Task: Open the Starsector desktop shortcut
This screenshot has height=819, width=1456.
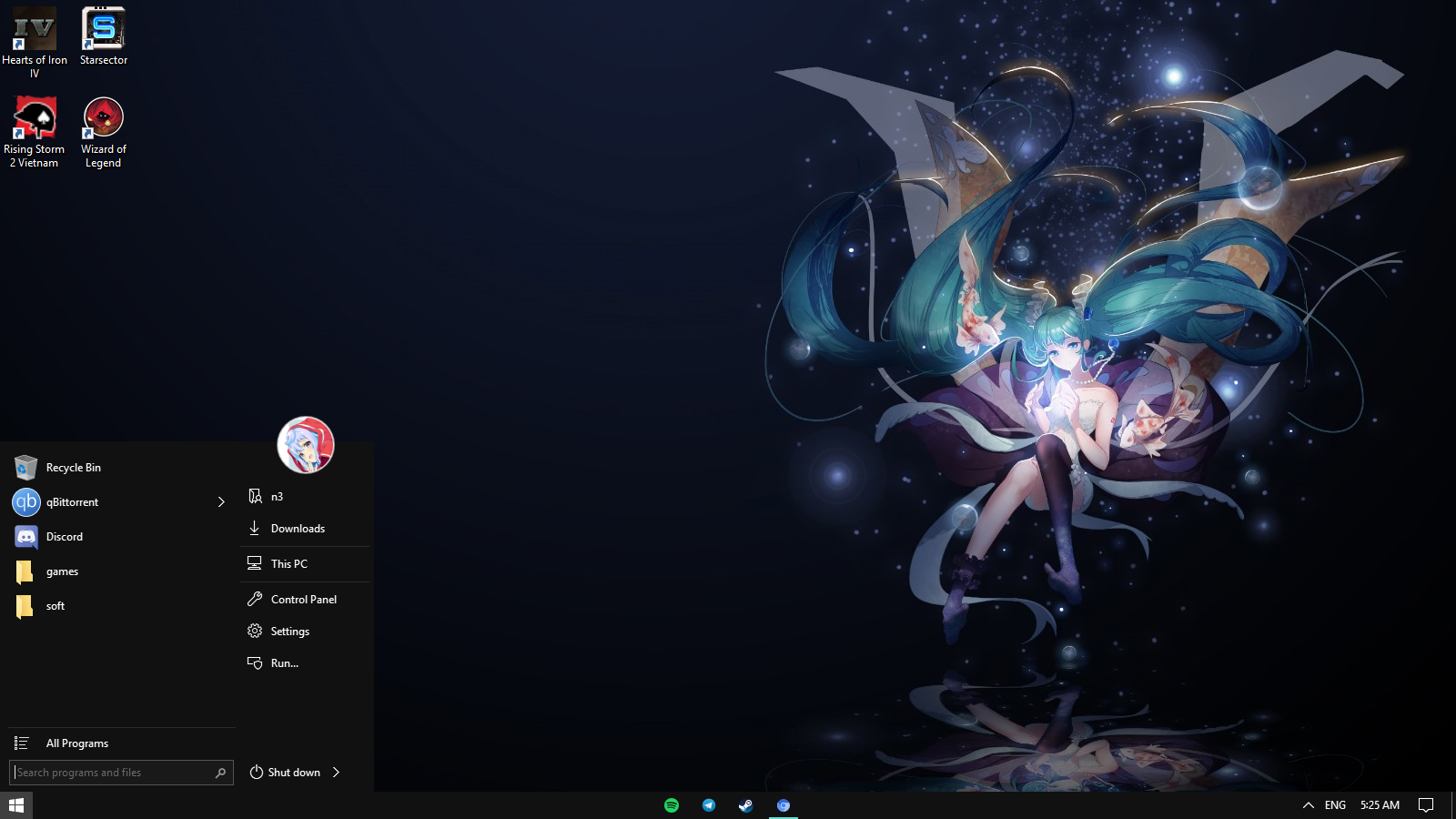Action: click(104, 36)
